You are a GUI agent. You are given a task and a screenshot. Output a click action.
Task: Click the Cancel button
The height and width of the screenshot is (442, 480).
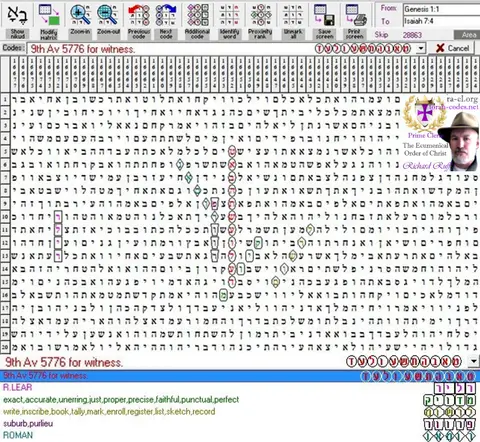click(x=452, y=48)
